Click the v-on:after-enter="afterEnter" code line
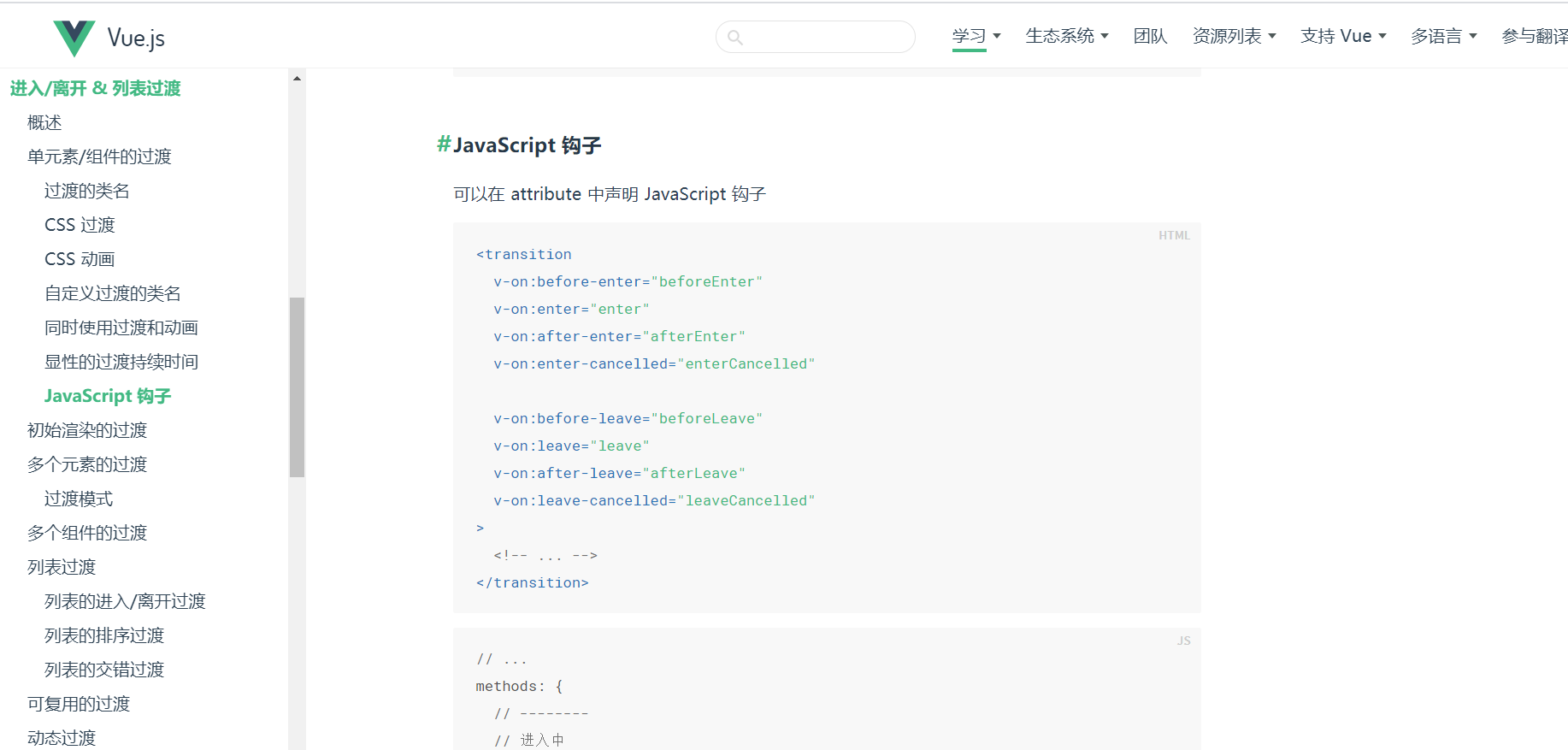The image size is (1568, 750). [x=619, y=337]
